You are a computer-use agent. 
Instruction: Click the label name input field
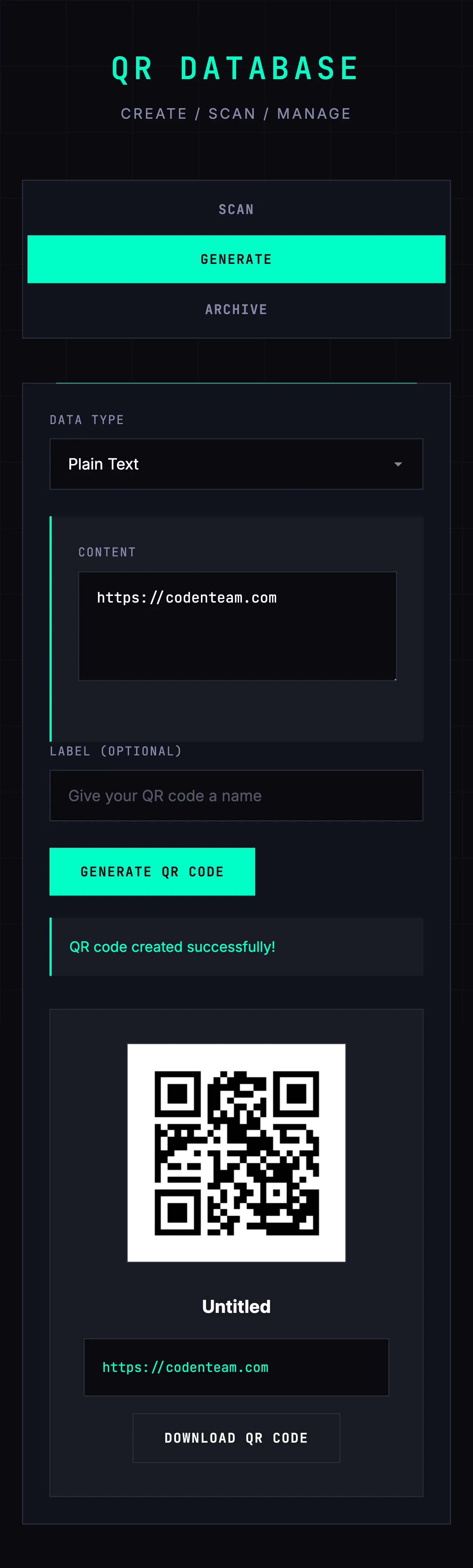tap(236, 796)
